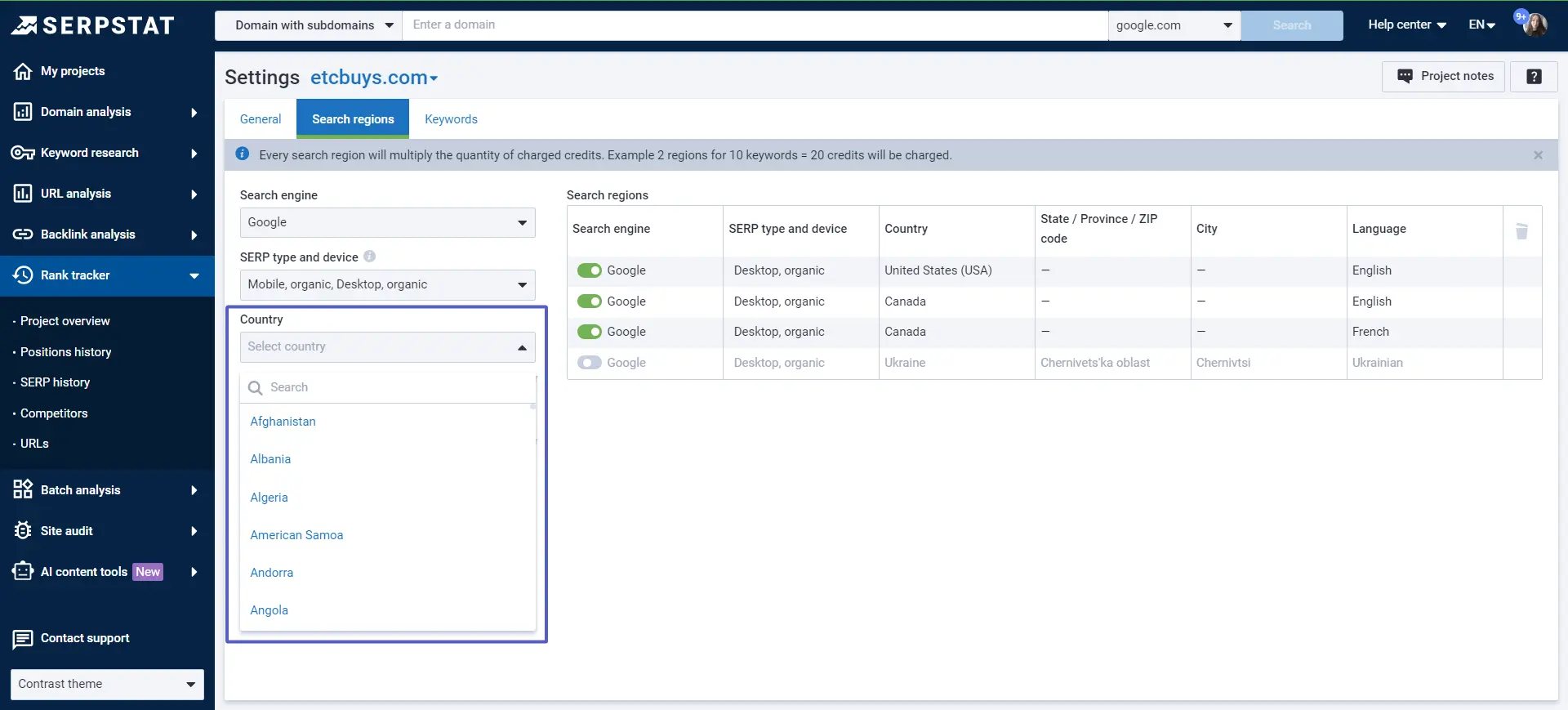Open Project overview in sidebar
This screenshot has width=1568, height=710.
tap(65, 321)
